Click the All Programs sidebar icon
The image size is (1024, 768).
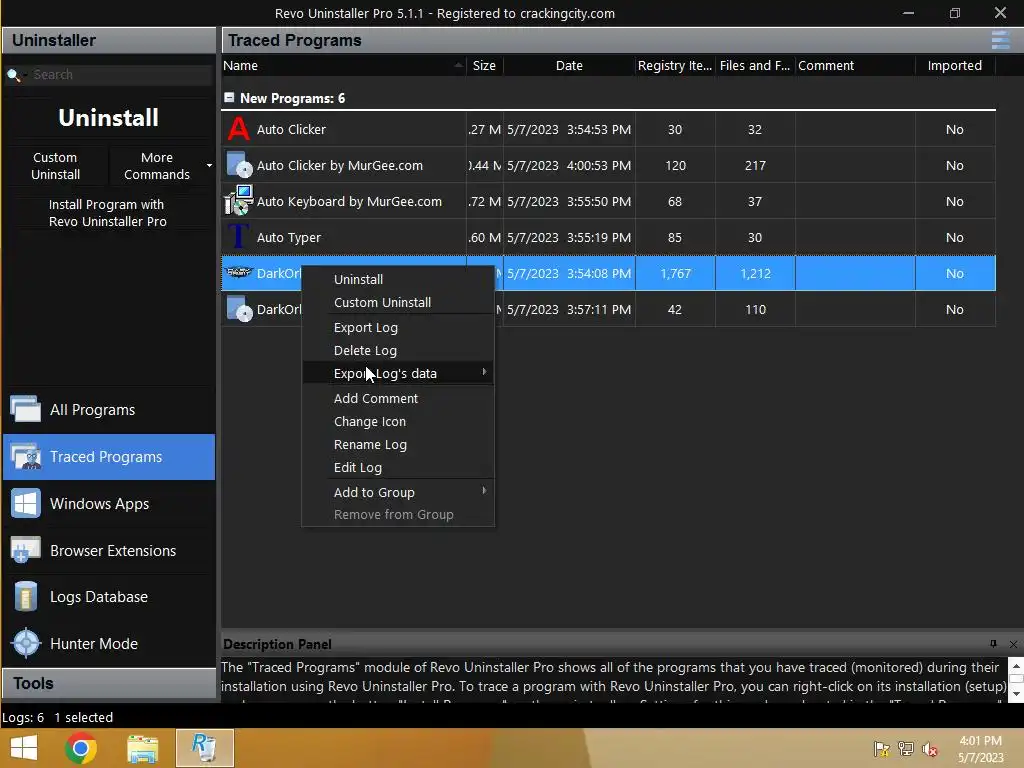point(25,409)
